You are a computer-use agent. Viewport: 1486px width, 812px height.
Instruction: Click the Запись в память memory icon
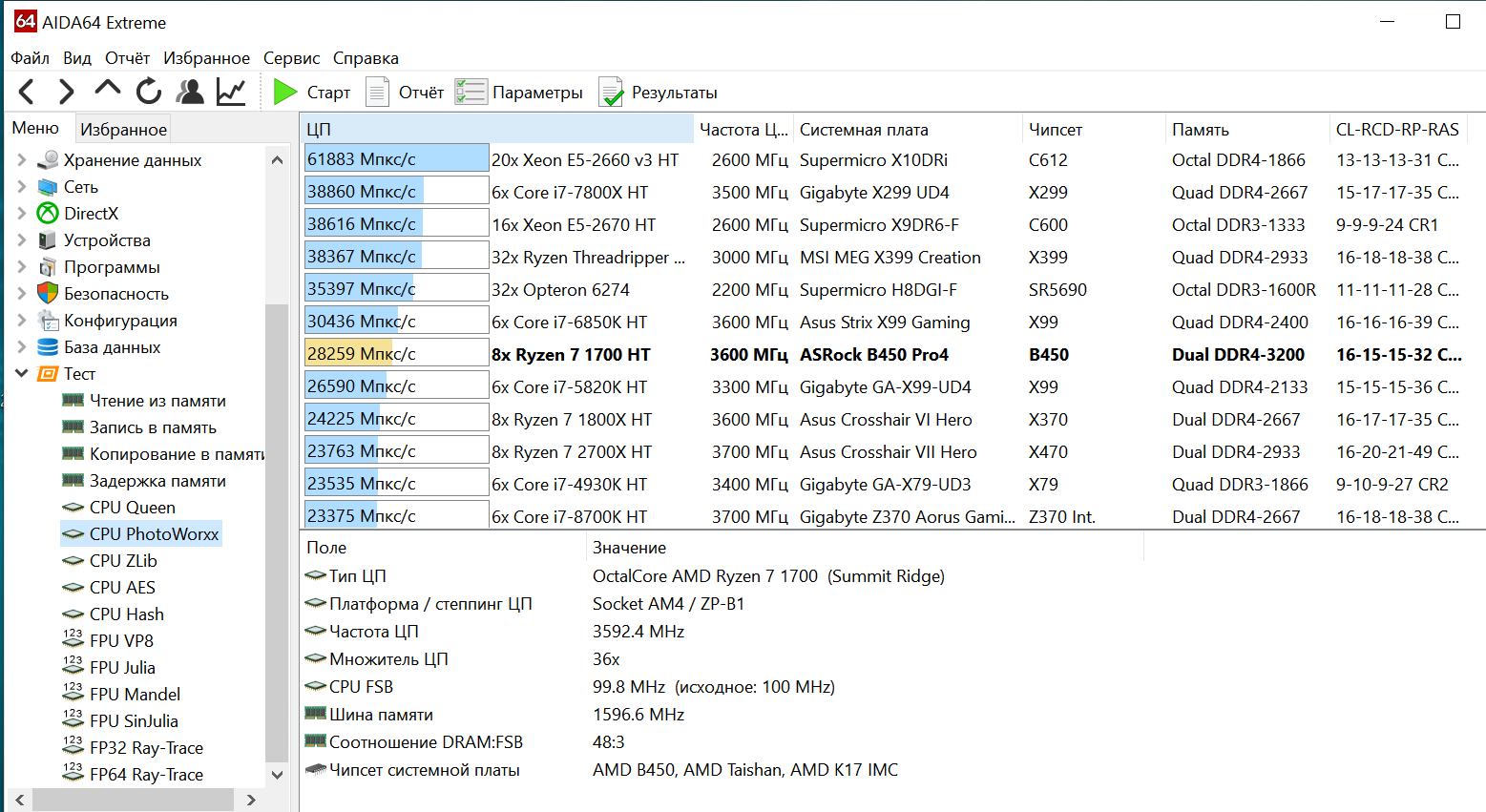pyautogui.click(x=73, y=427)
